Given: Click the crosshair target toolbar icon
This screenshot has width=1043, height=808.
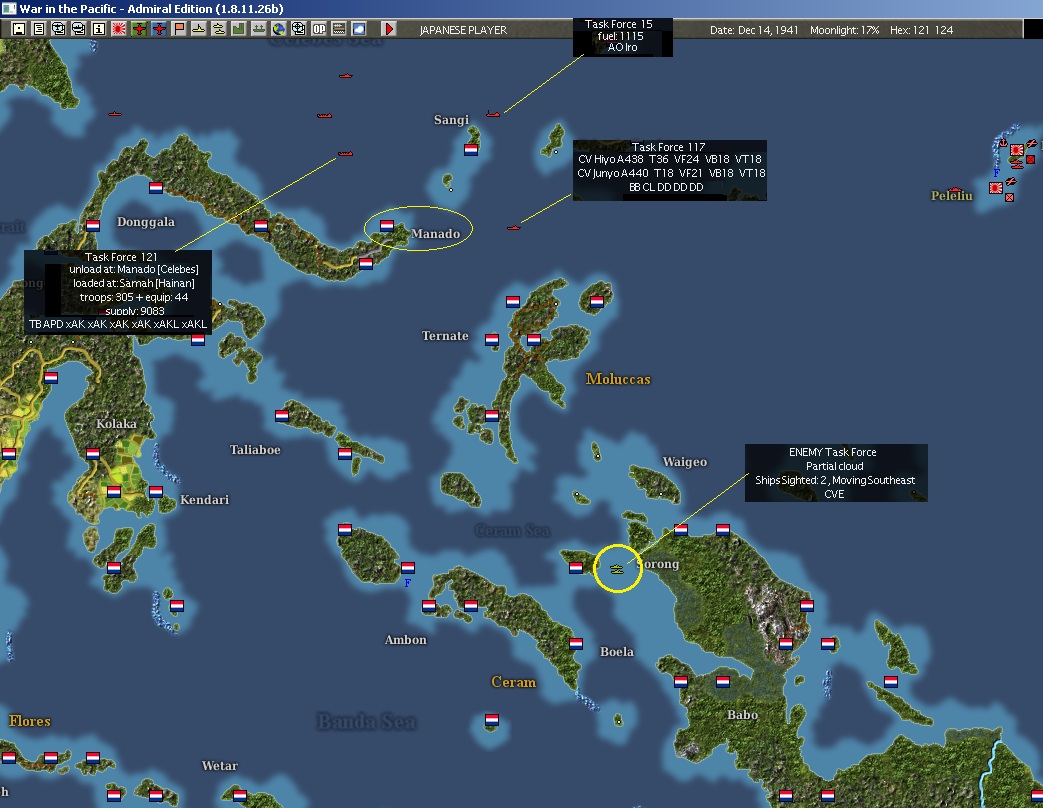Looking at the screenshot, I should pos(299,29).
